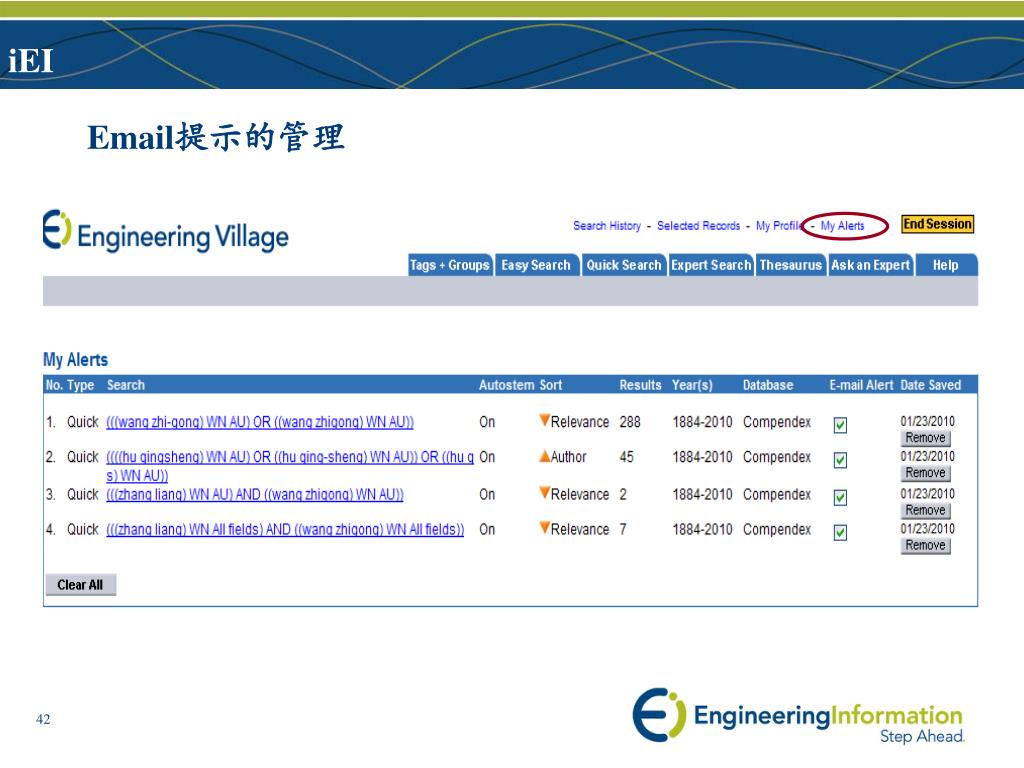
Task: Click the End Session button
Action: tap(937, 224)
